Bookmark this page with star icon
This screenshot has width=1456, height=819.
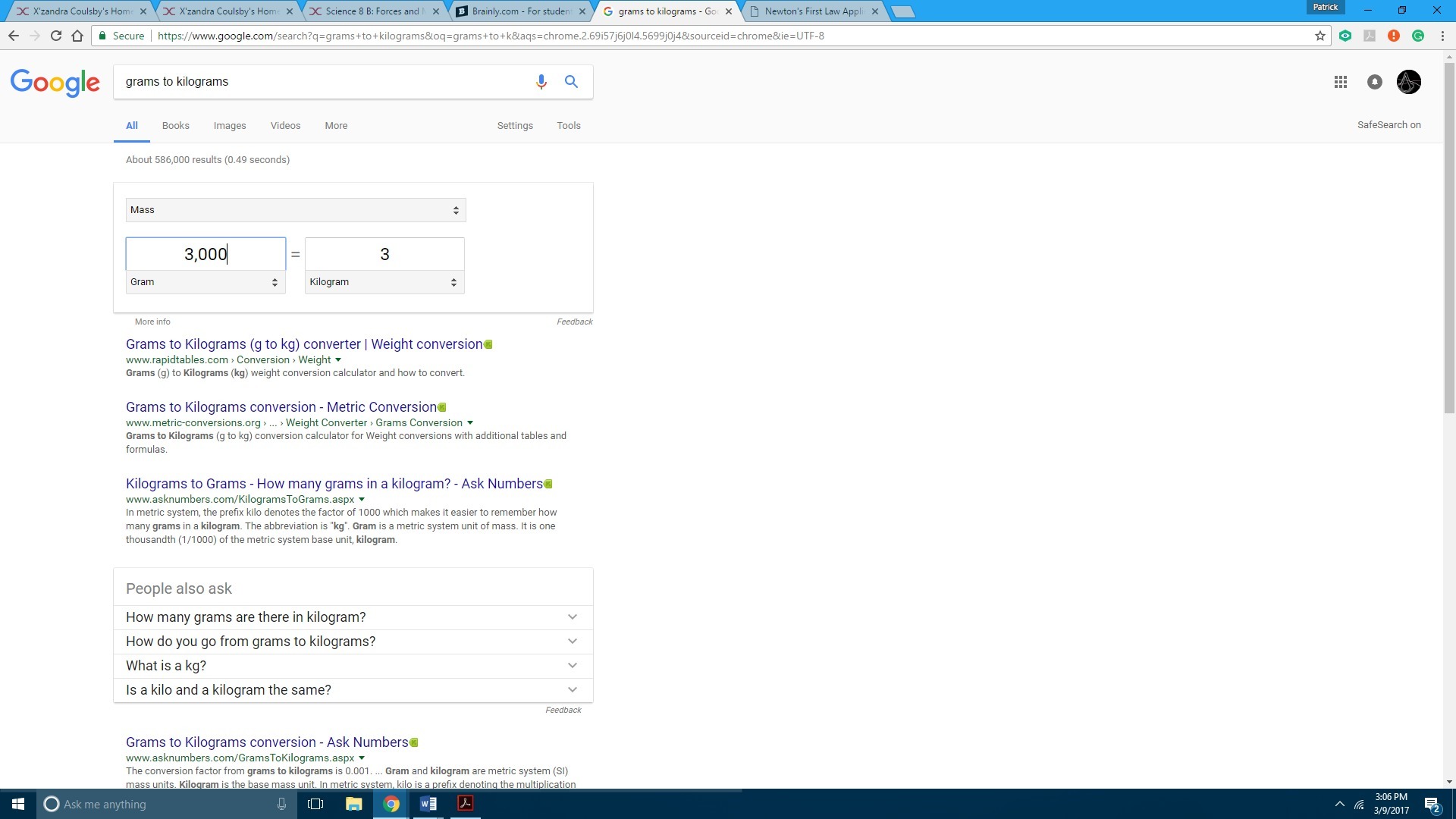(1319, 36)
